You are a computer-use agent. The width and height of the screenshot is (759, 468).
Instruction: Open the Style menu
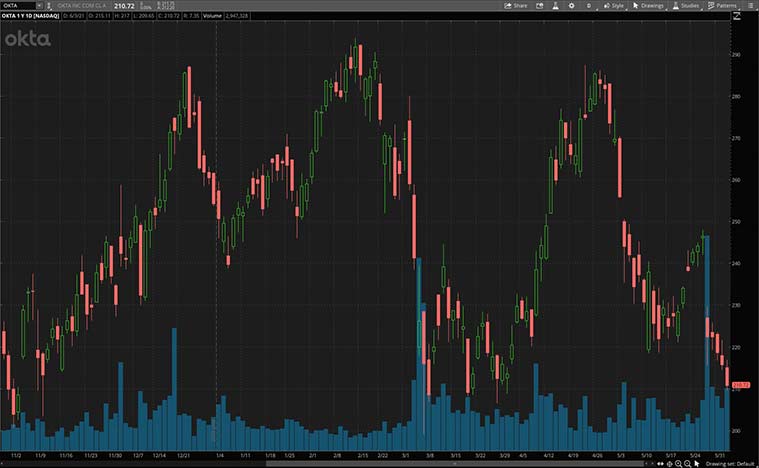614,6
